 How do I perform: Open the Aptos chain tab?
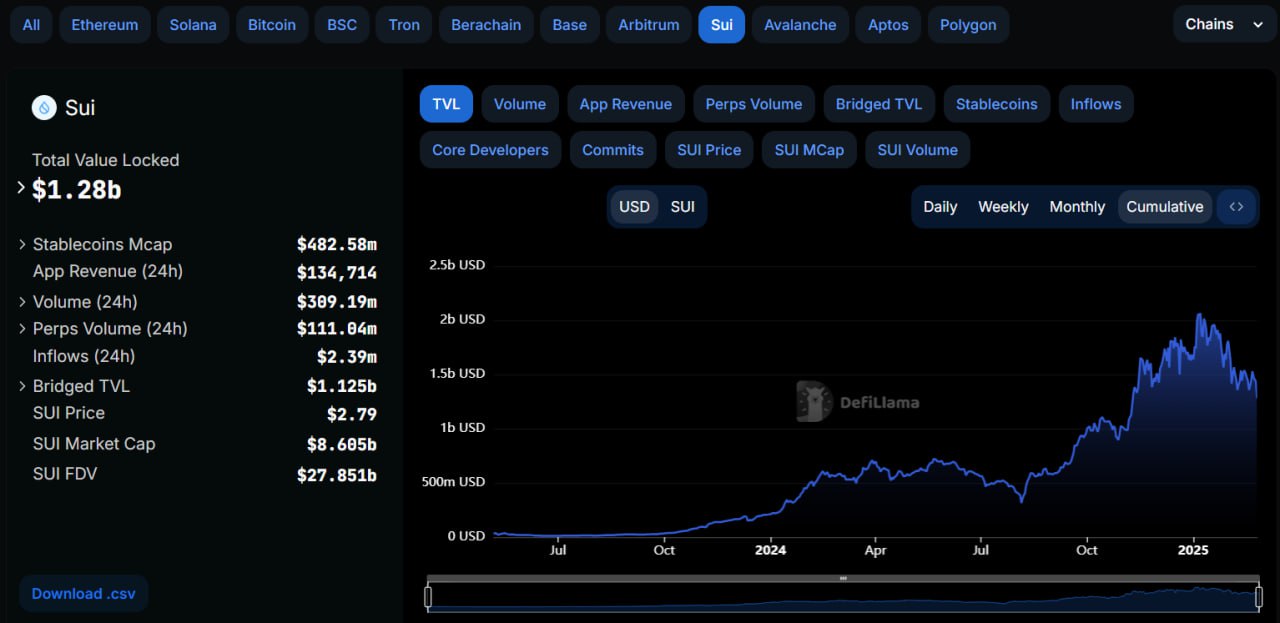point(888,25)
